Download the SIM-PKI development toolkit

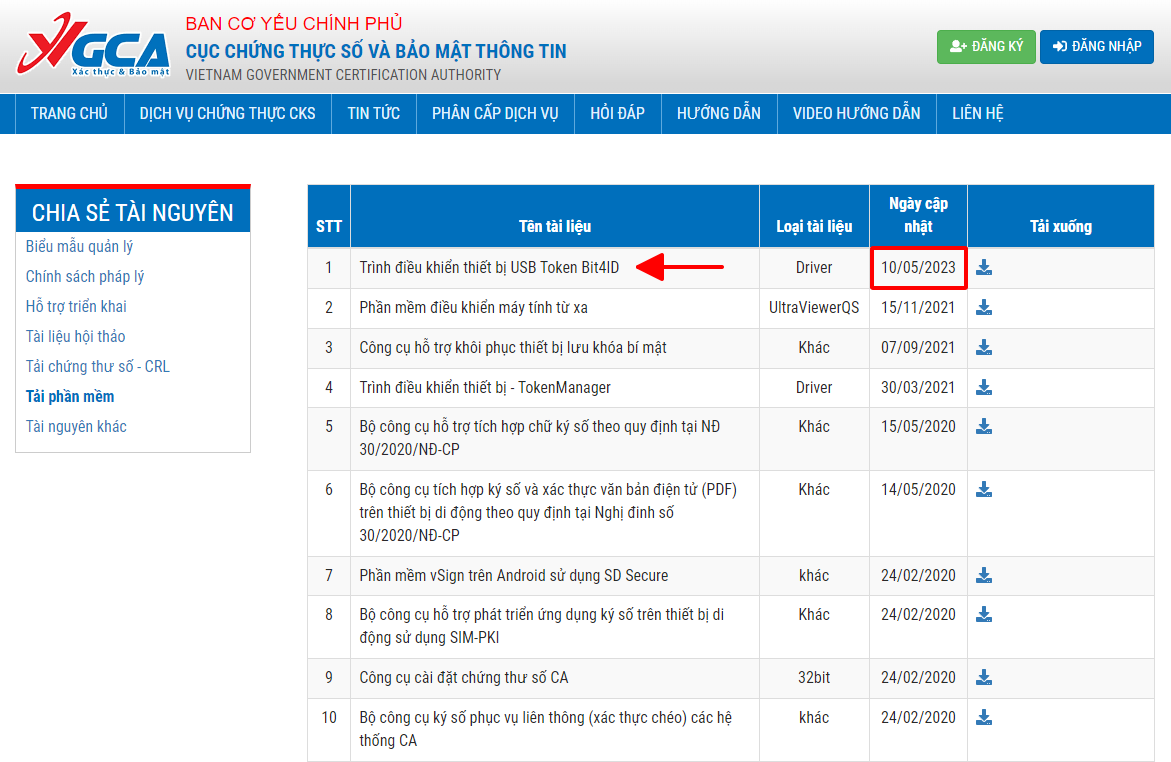(984, 614)
